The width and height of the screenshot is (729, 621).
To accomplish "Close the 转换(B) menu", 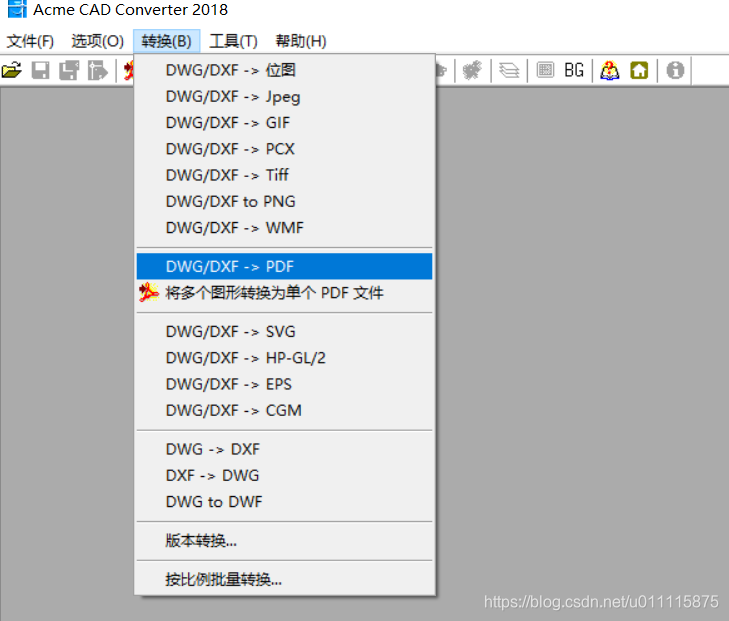I will click(166, 41).
